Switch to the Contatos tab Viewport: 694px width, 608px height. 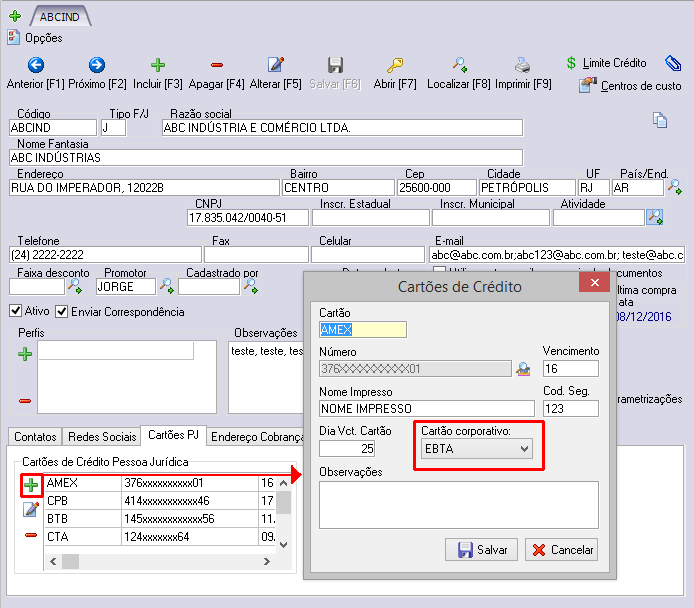click(x=35, y=437)
